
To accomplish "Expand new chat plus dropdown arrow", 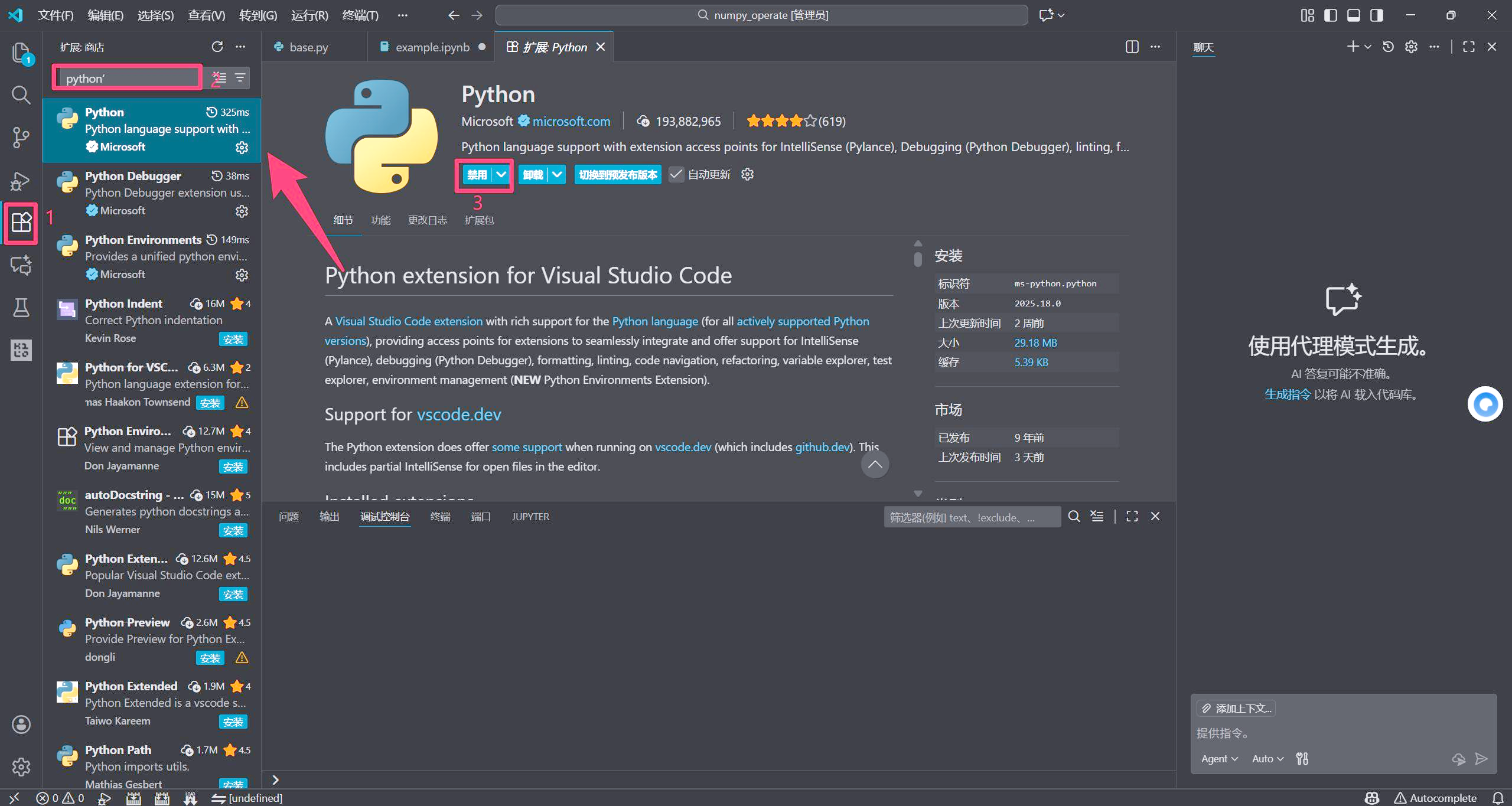I will (1367, 47).
